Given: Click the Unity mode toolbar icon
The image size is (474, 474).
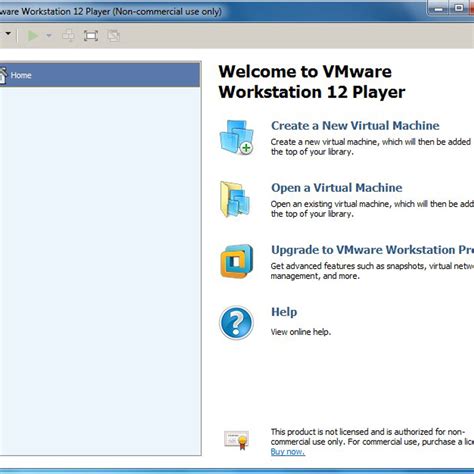Looking at the screenshot, I should (113, 36).
